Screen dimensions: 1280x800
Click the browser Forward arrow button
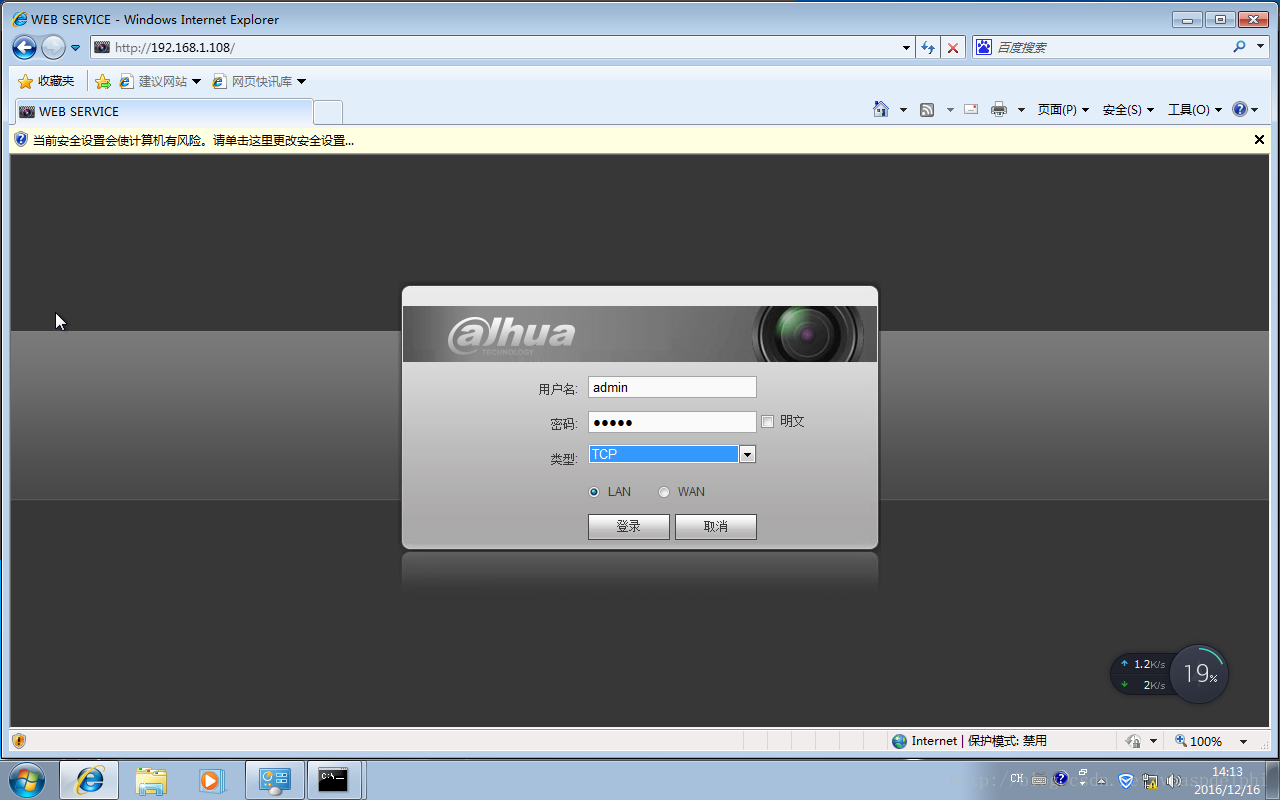53,47
